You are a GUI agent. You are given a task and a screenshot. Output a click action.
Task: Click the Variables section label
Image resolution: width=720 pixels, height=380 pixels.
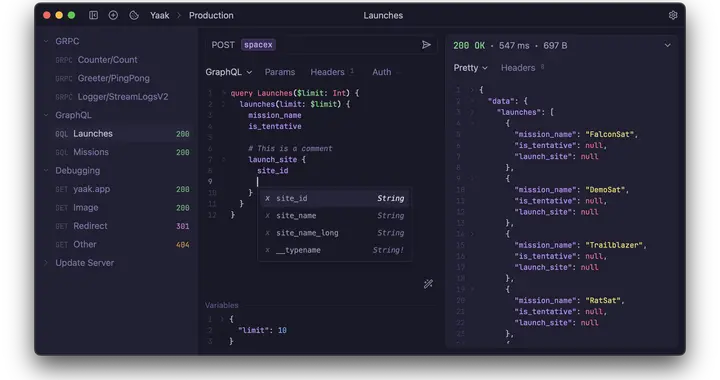point(222,305)
